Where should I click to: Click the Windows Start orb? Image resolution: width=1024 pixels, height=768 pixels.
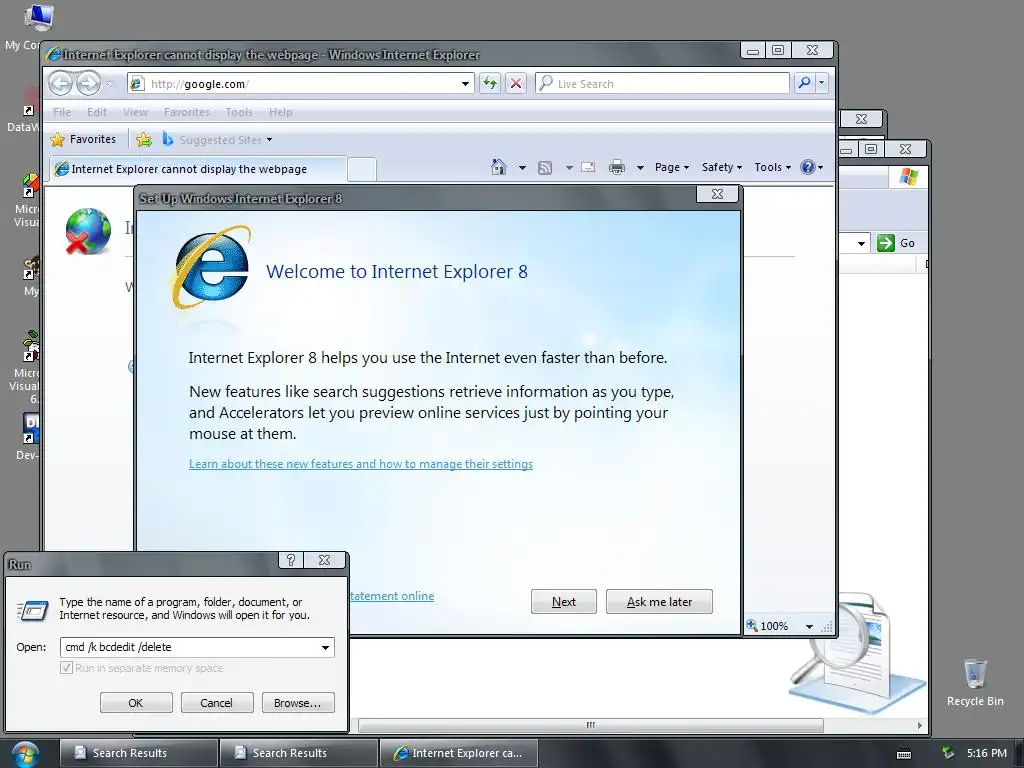click(25, 754)
